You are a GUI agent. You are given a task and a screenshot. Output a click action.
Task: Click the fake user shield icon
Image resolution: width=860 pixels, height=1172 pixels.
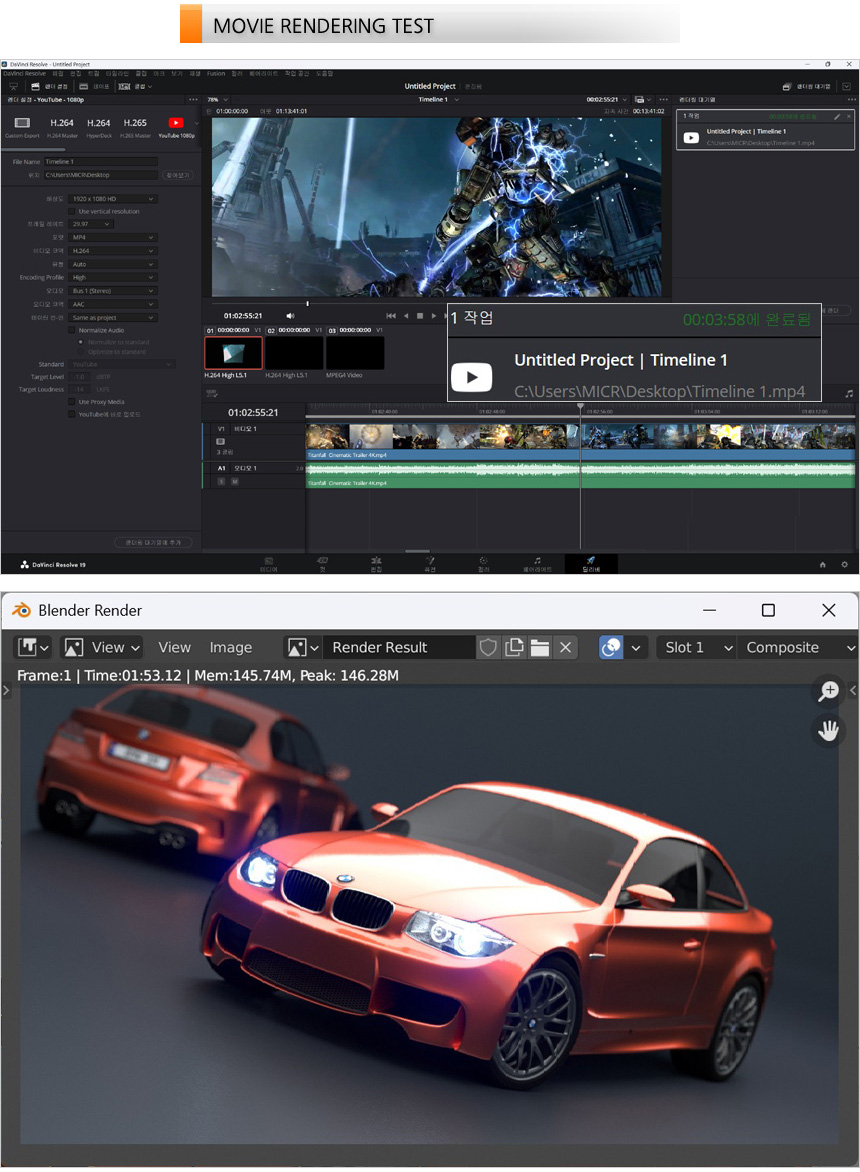488,647
